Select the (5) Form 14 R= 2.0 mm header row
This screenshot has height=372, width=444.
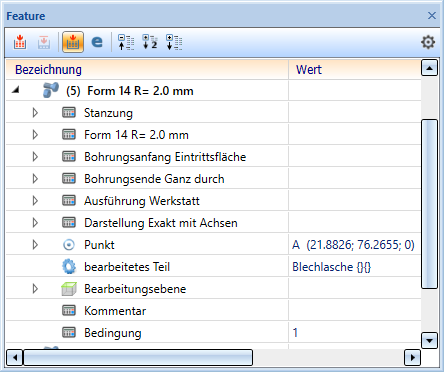213,90
